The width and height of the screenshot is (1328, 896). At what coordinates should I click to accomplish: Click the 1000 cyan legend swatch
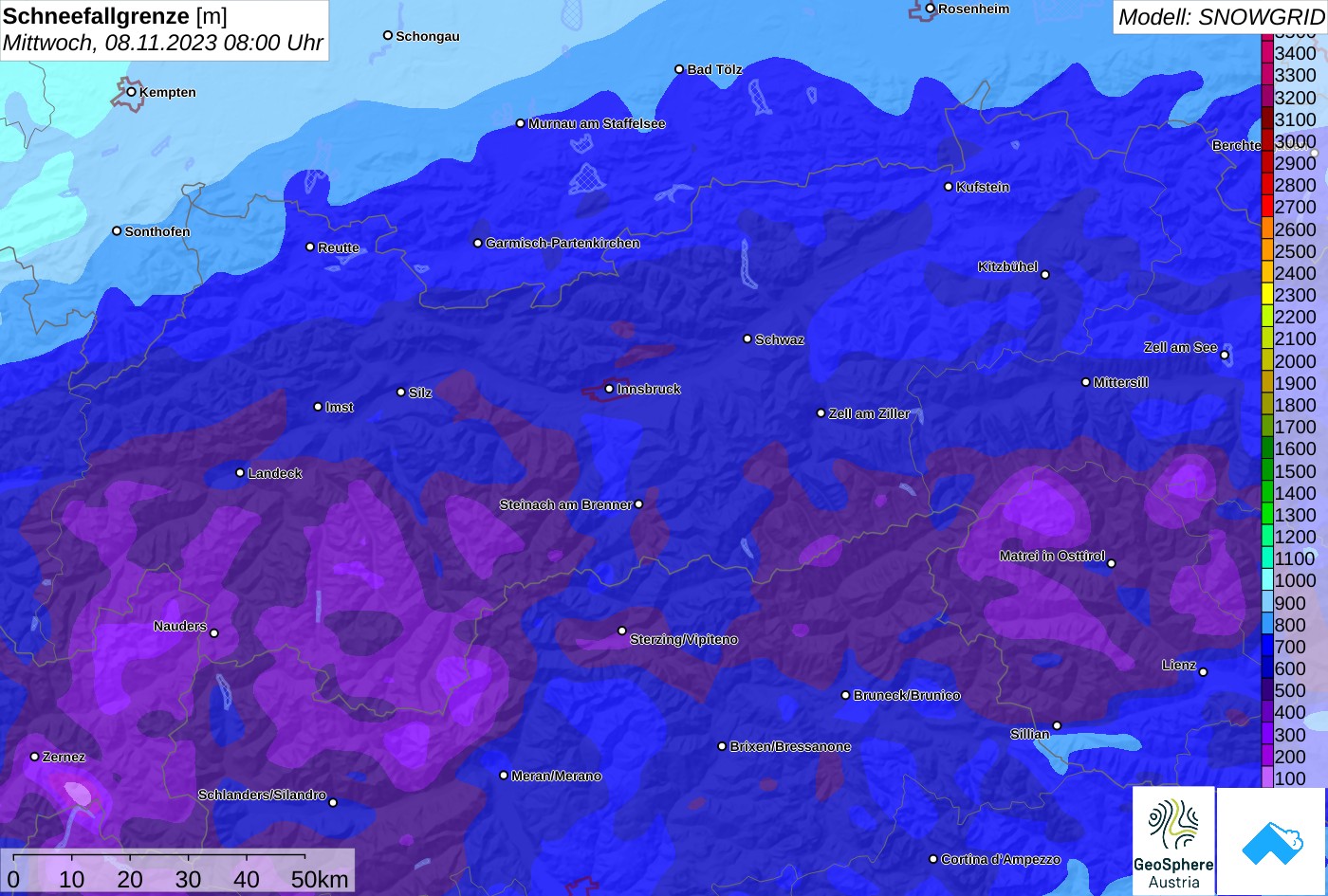tap(1267, 581)
